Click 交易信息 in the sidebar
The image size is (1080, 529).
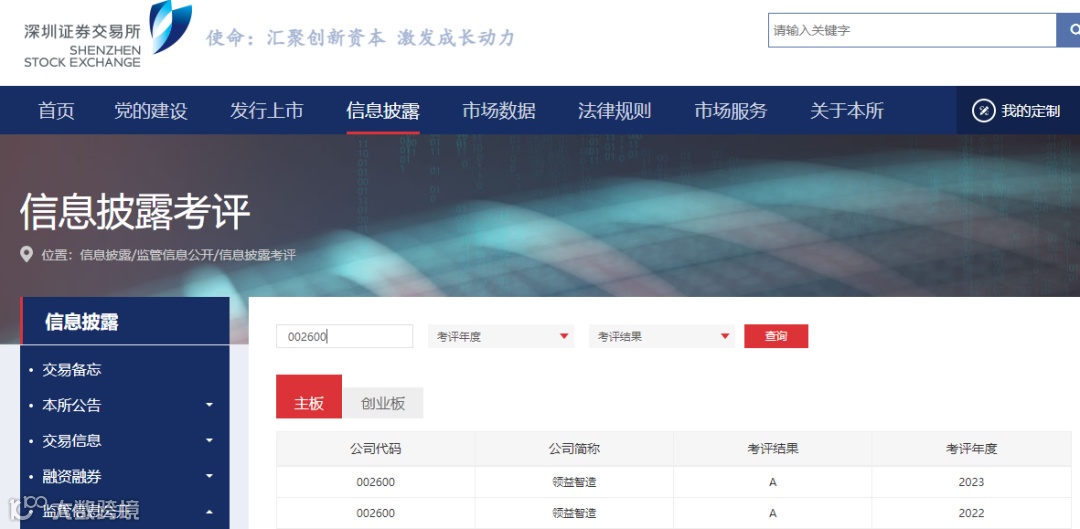point(72,441)
